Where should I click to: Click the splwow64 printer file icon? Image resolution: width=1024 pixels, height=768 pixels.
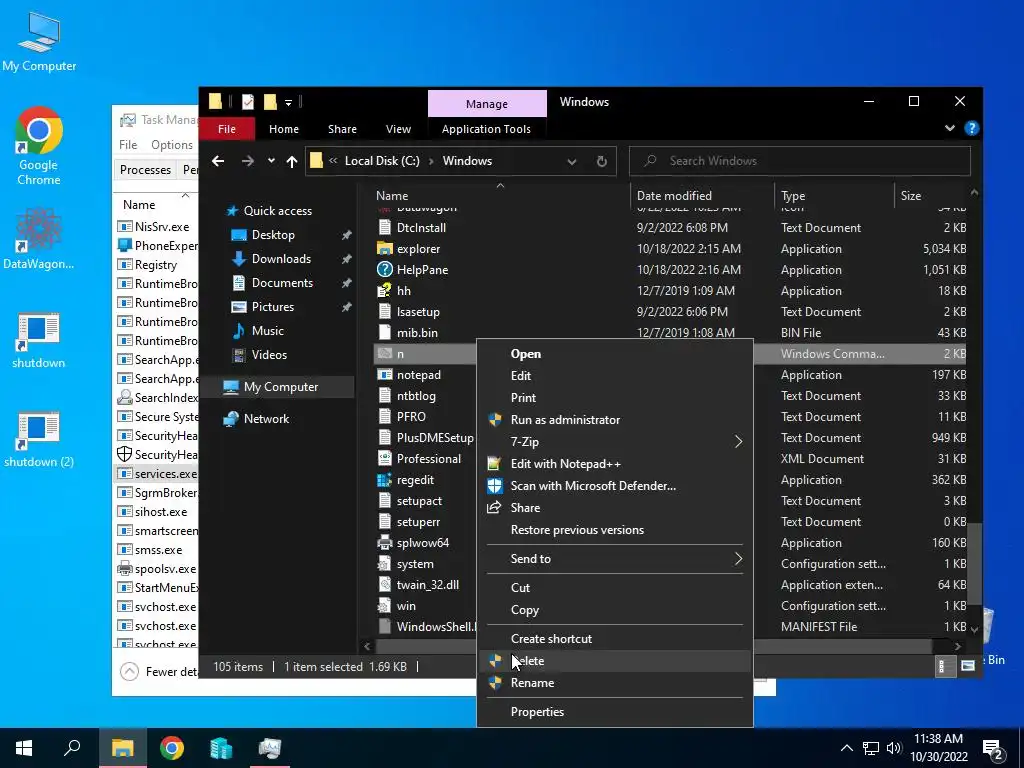[x=385, y=543]
